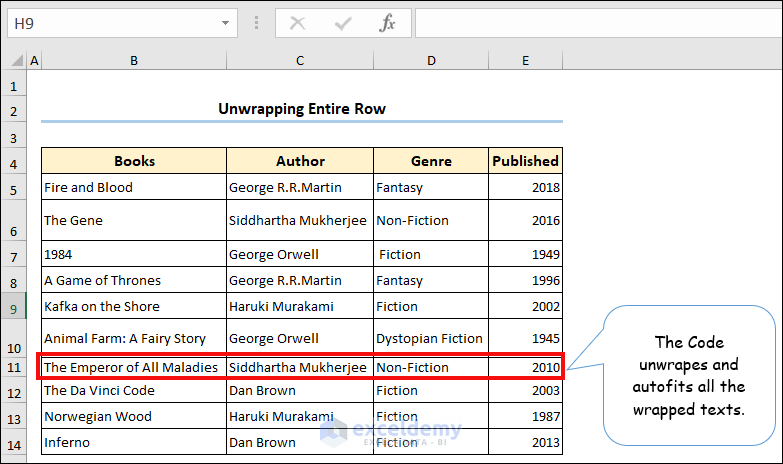Viewport: 783px width, 464px height.
Task: Select row 7 header
Action: coord(13,254)
